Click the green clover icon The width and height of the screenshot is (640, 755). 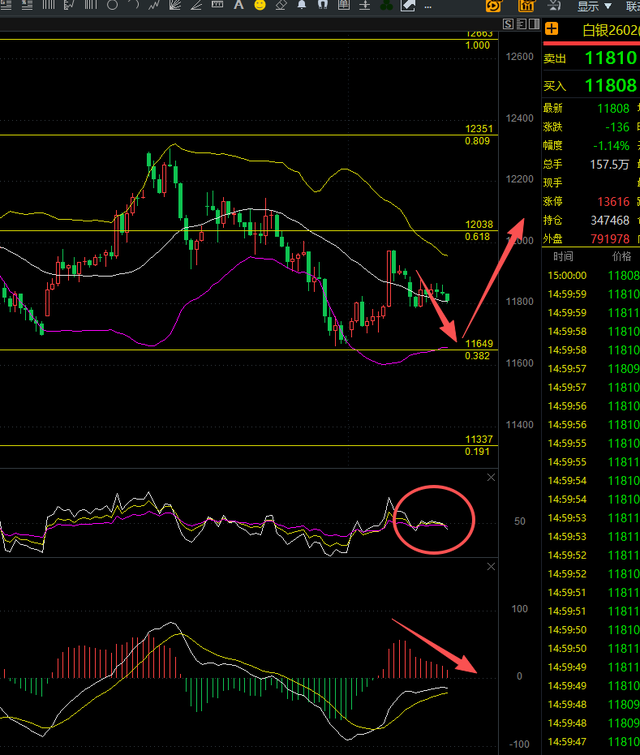(386, 5)
